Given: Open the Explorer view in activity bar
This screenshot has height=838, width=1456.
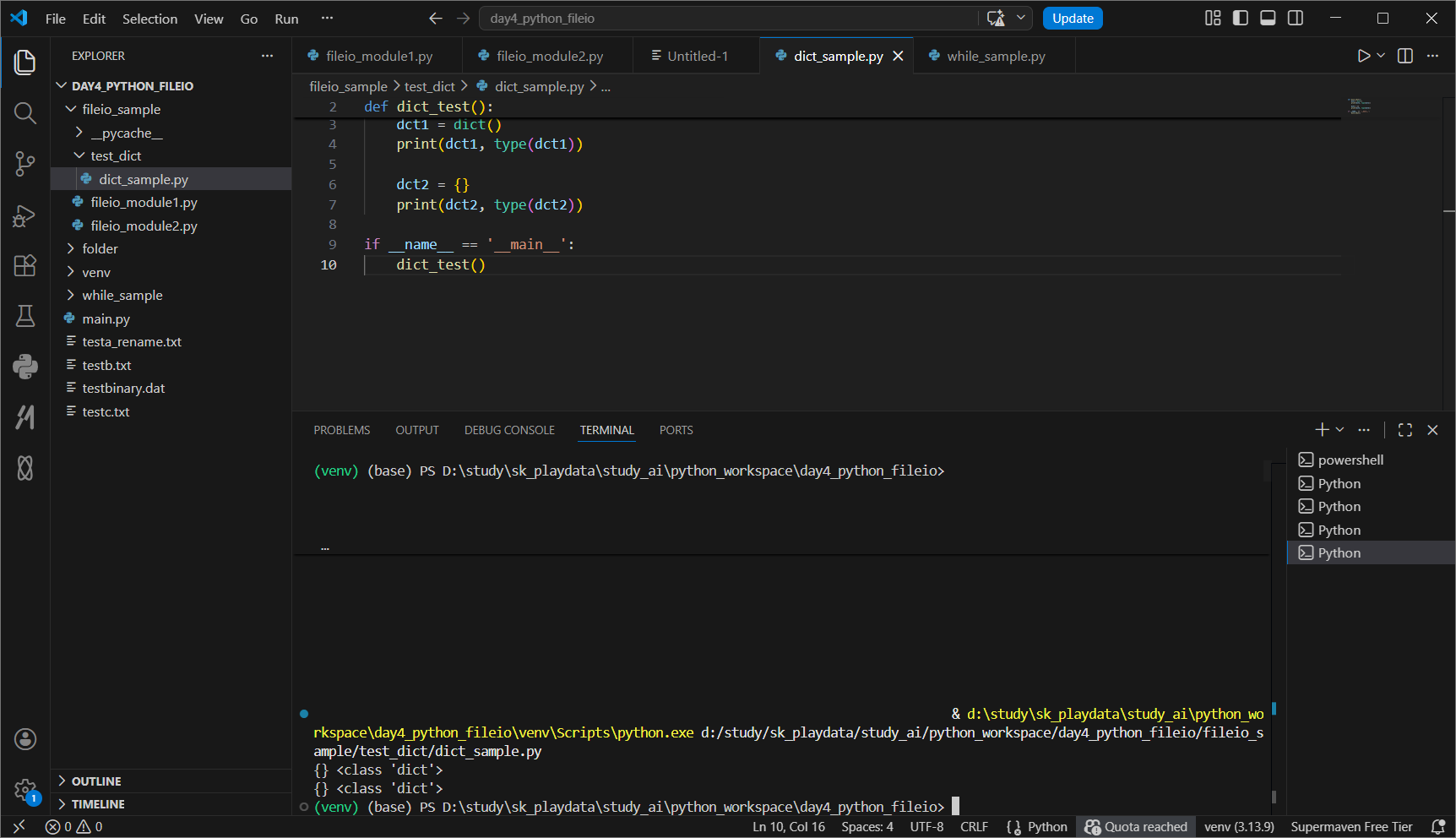Looking at the screenshot, I should [25, 63].
